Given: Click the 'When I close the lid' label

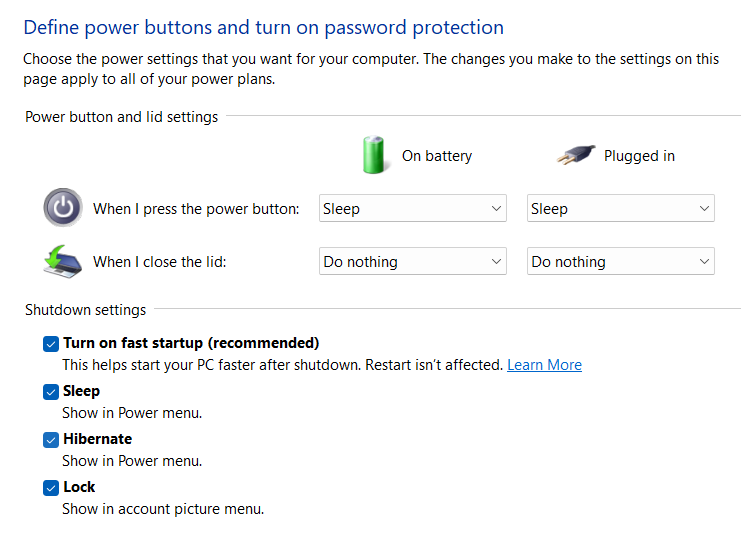Looking at the screenshot, I should (x=160, y=262).
